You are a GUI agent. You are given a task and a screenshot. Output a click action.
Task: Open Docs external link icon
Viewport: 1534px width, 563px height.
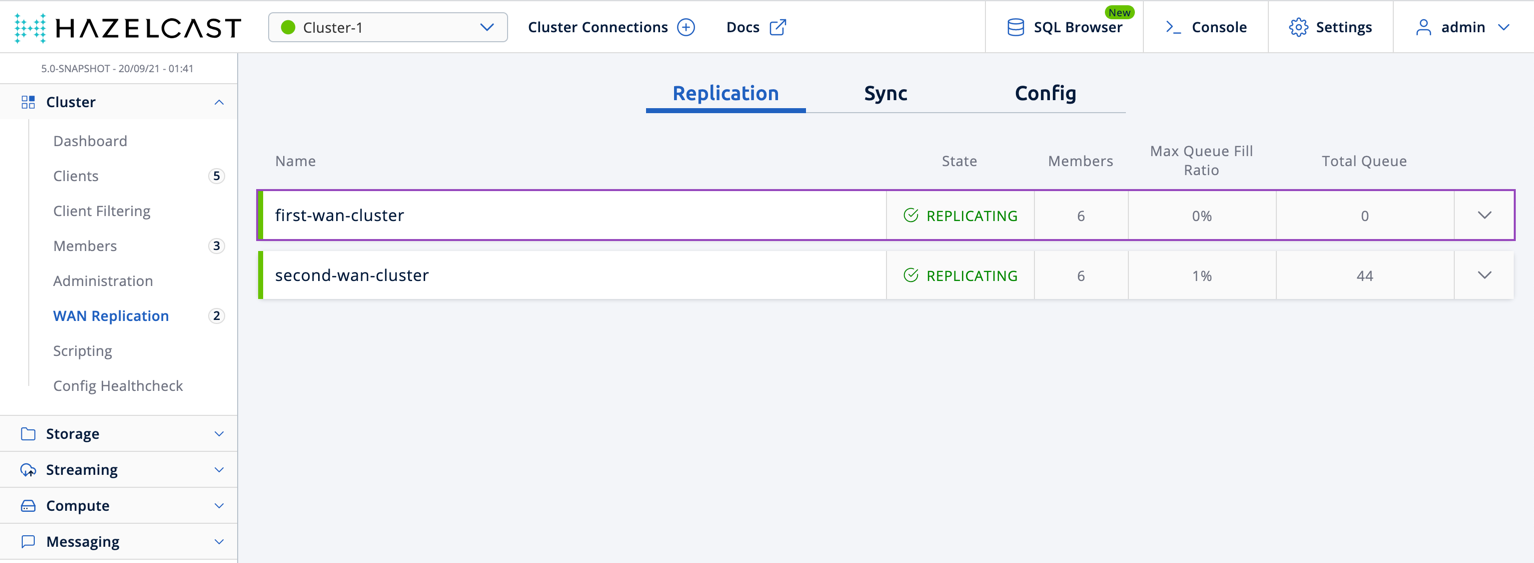778,27
